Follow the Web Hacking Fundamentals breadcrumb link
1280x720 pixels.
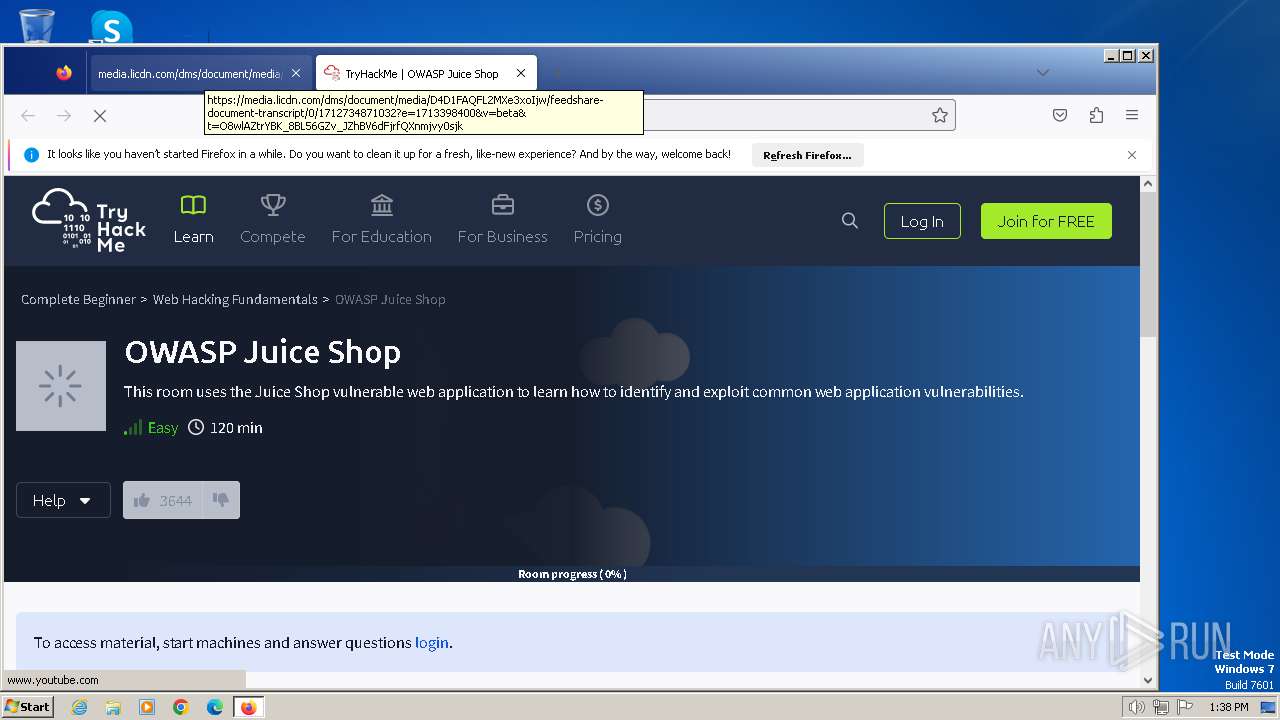coord(235,299)
